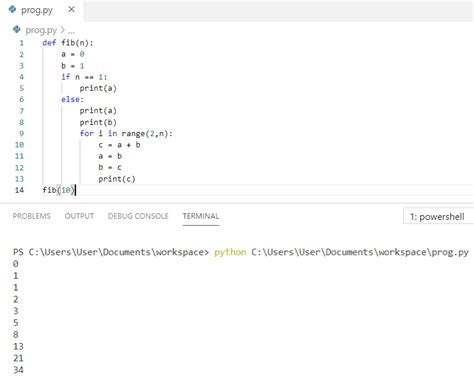Click the 'b = 1' code line
Viewport: 474px width, 376px height.
tap(73, 66)
